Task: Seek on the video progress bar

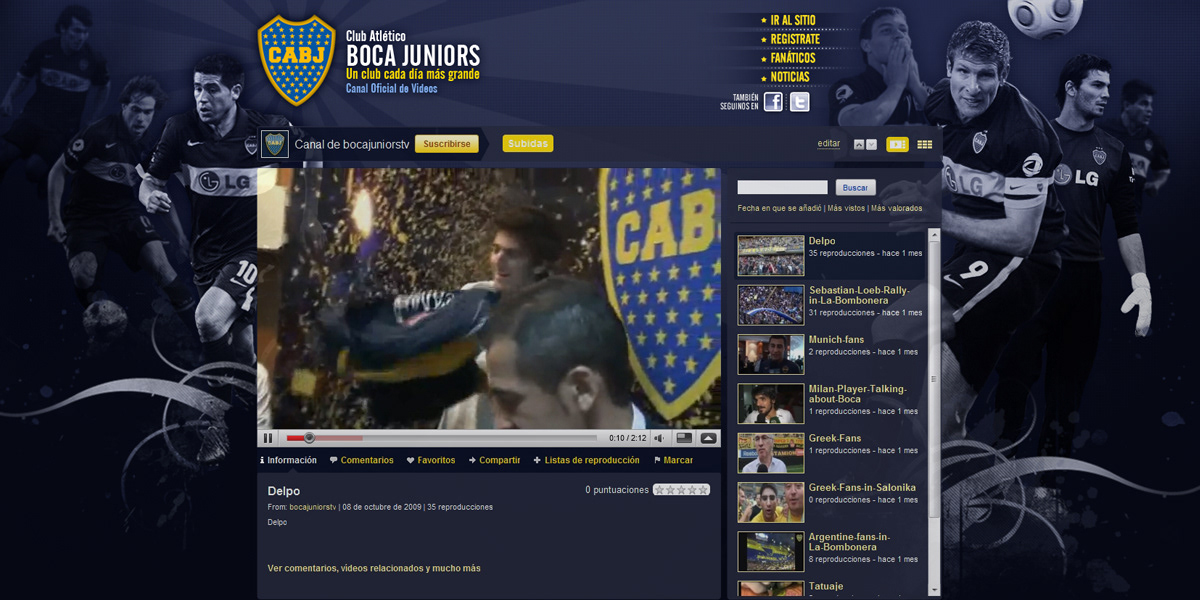Action: (441, 438)
